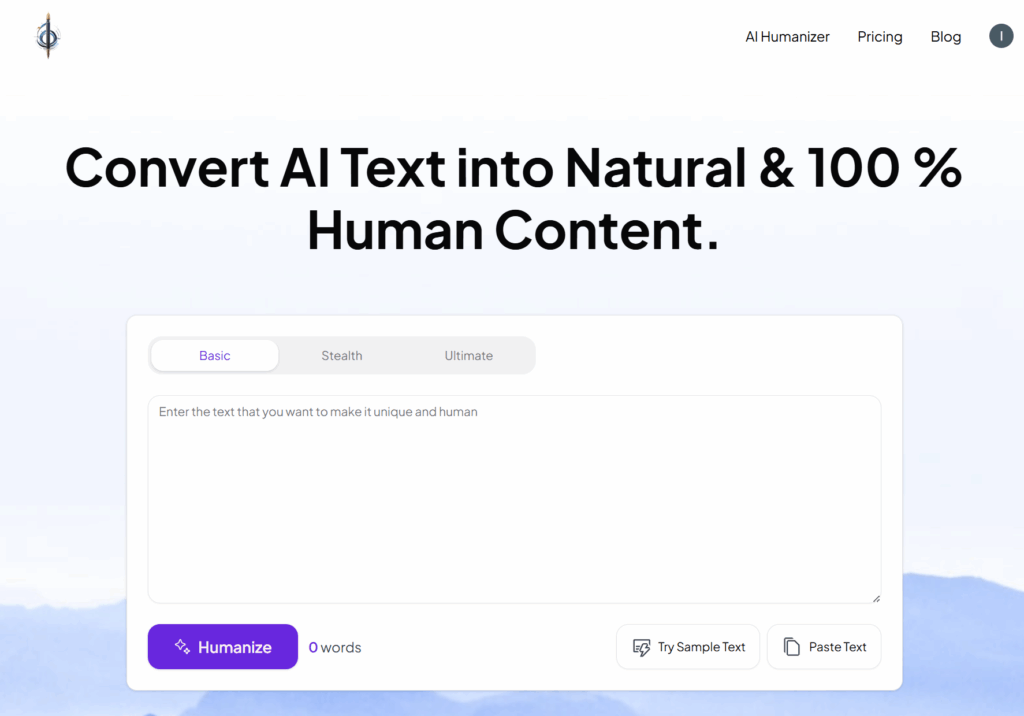The image size is (1024, 716).
Task: Open the user avatar profile icon
Action: (x=1001, y=37)
